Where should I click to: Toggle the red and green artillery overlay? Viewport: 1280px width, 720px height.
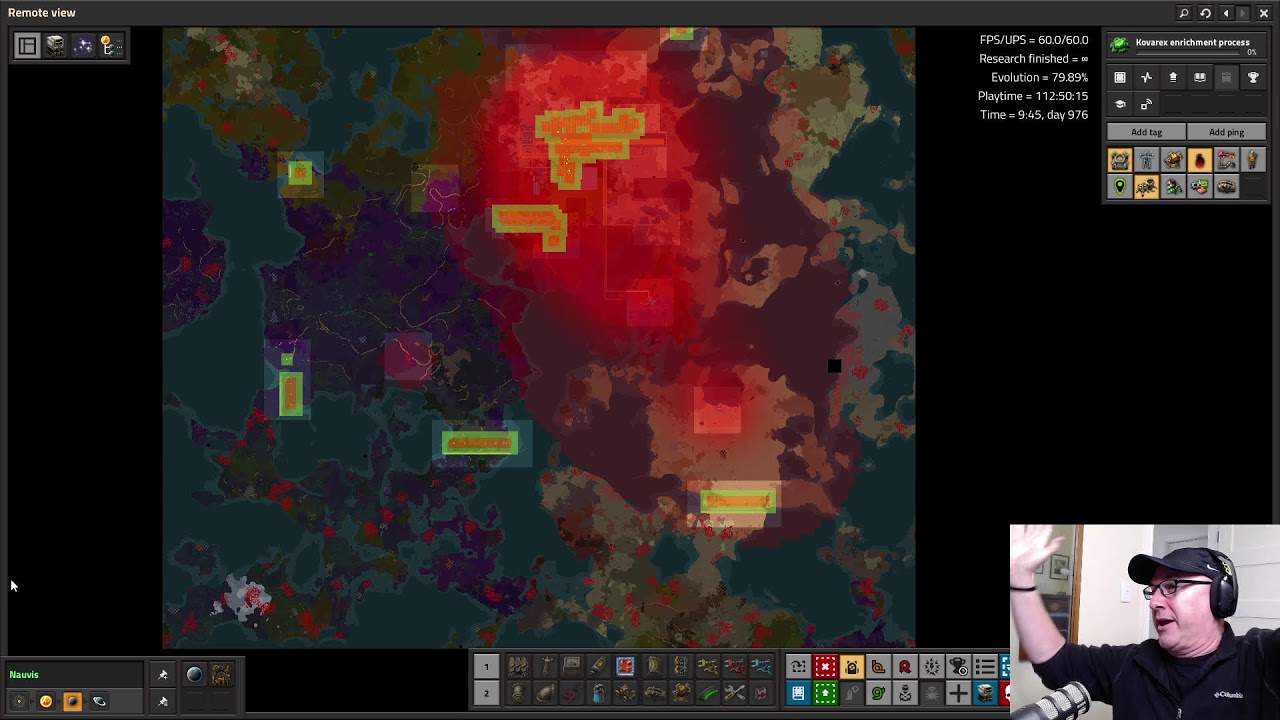coord(1173,187)
